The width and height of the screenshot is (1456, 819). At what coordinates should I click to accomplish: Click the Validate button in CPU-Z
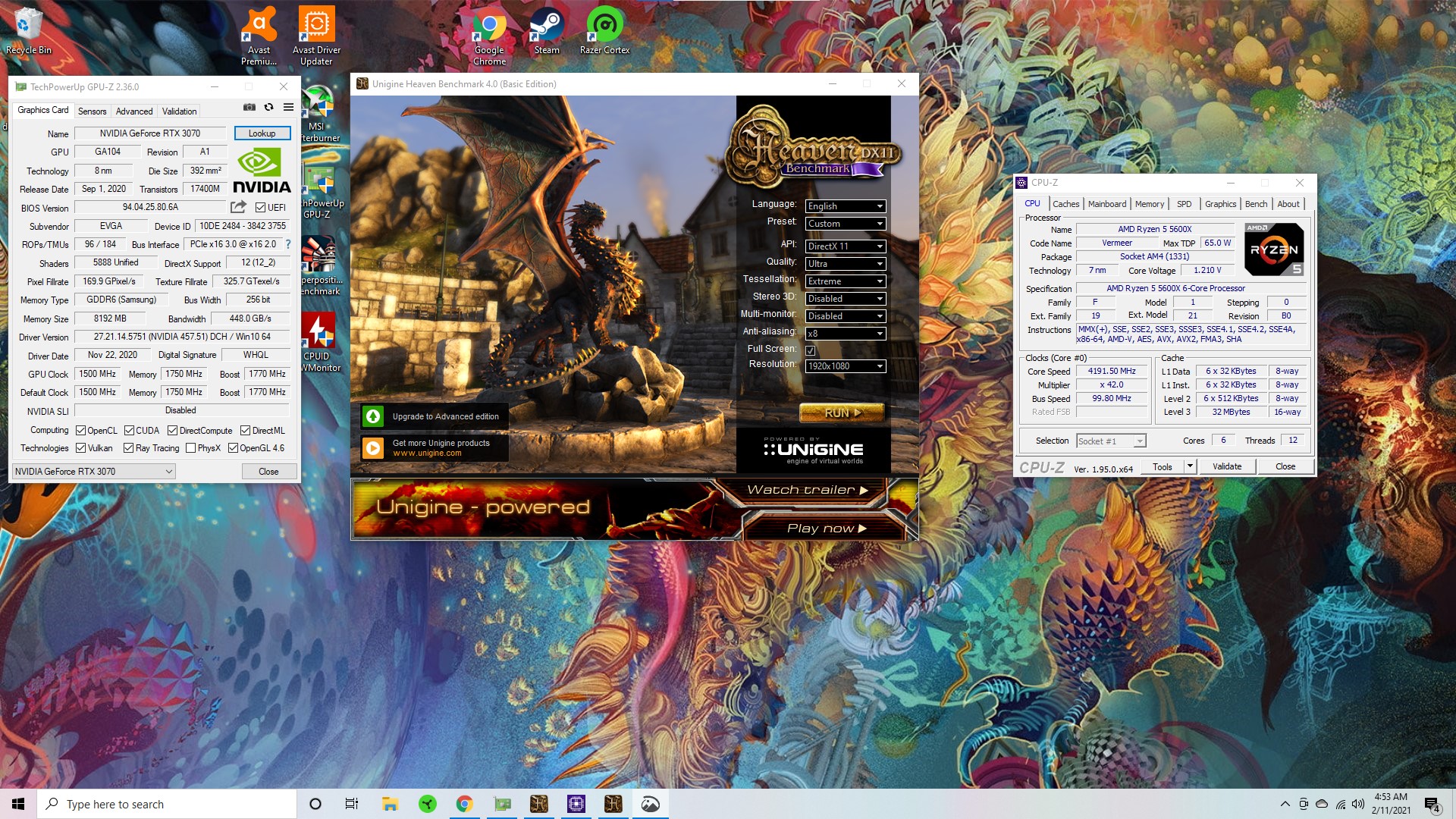(1226, 466)
